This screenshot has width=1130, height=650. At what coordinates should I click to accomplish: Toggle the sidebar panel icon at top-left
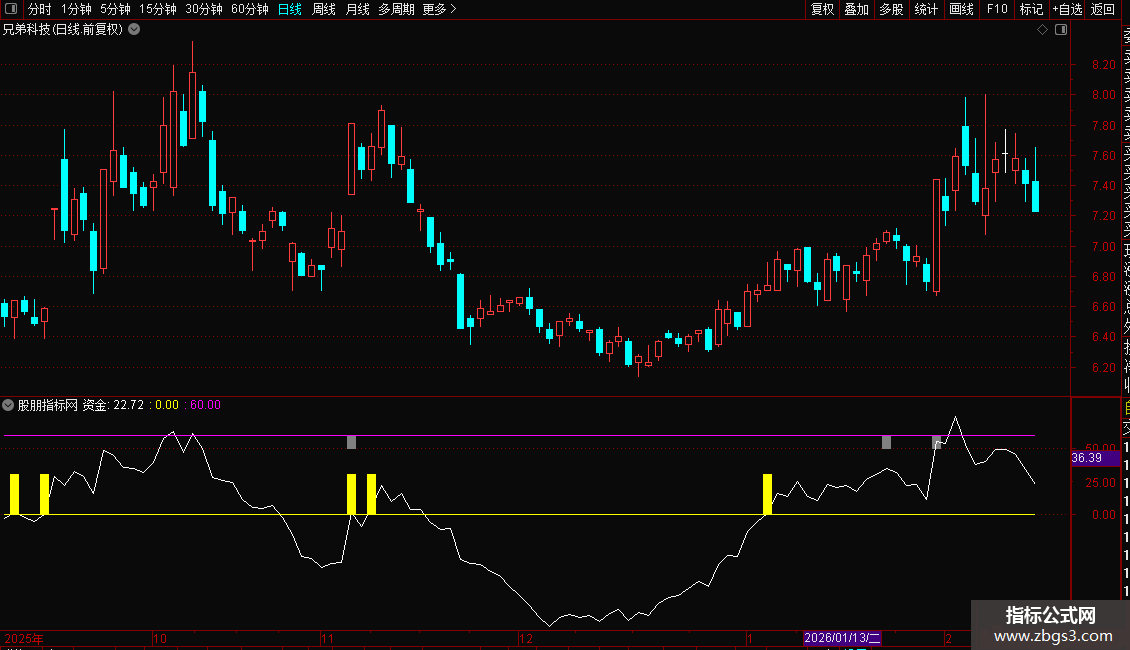[11, 9]
